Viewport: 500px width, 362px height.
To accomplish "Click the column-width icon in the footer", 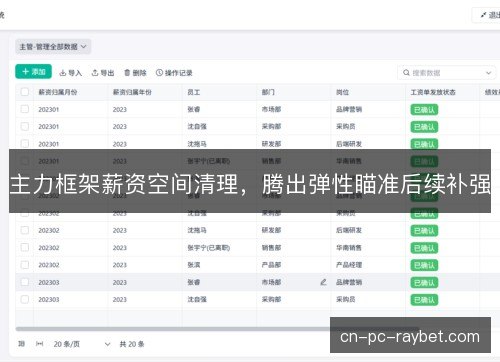I will [x=39, y=344].
